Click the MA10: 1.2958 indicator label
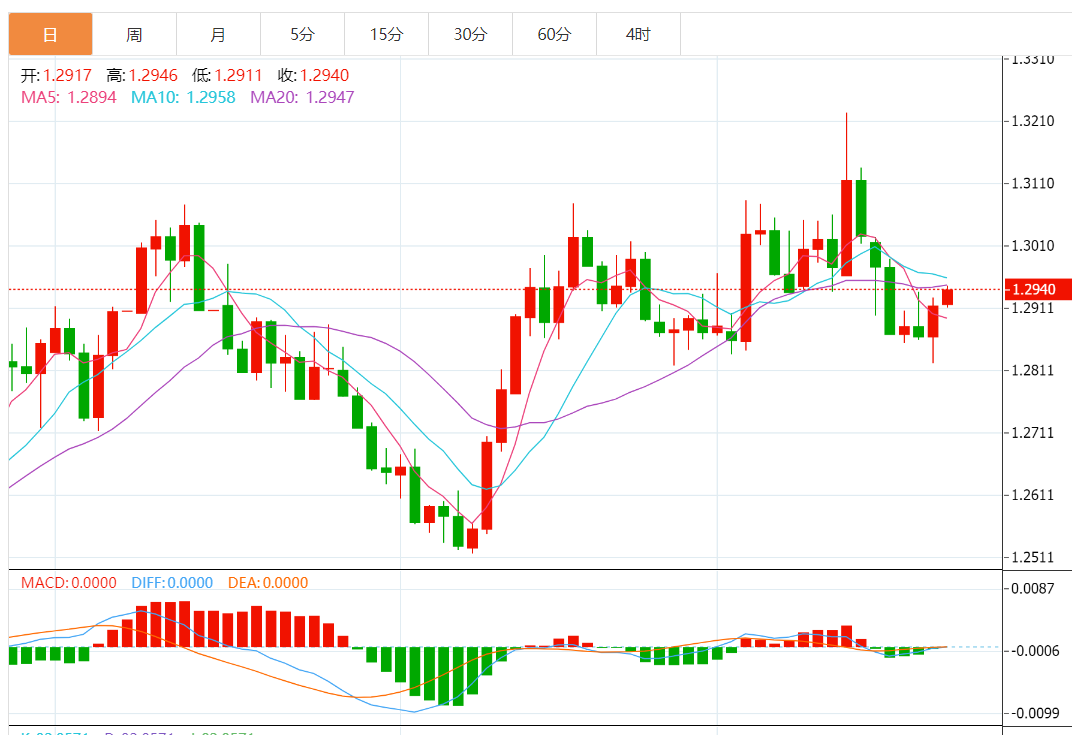 click(183, 97)
